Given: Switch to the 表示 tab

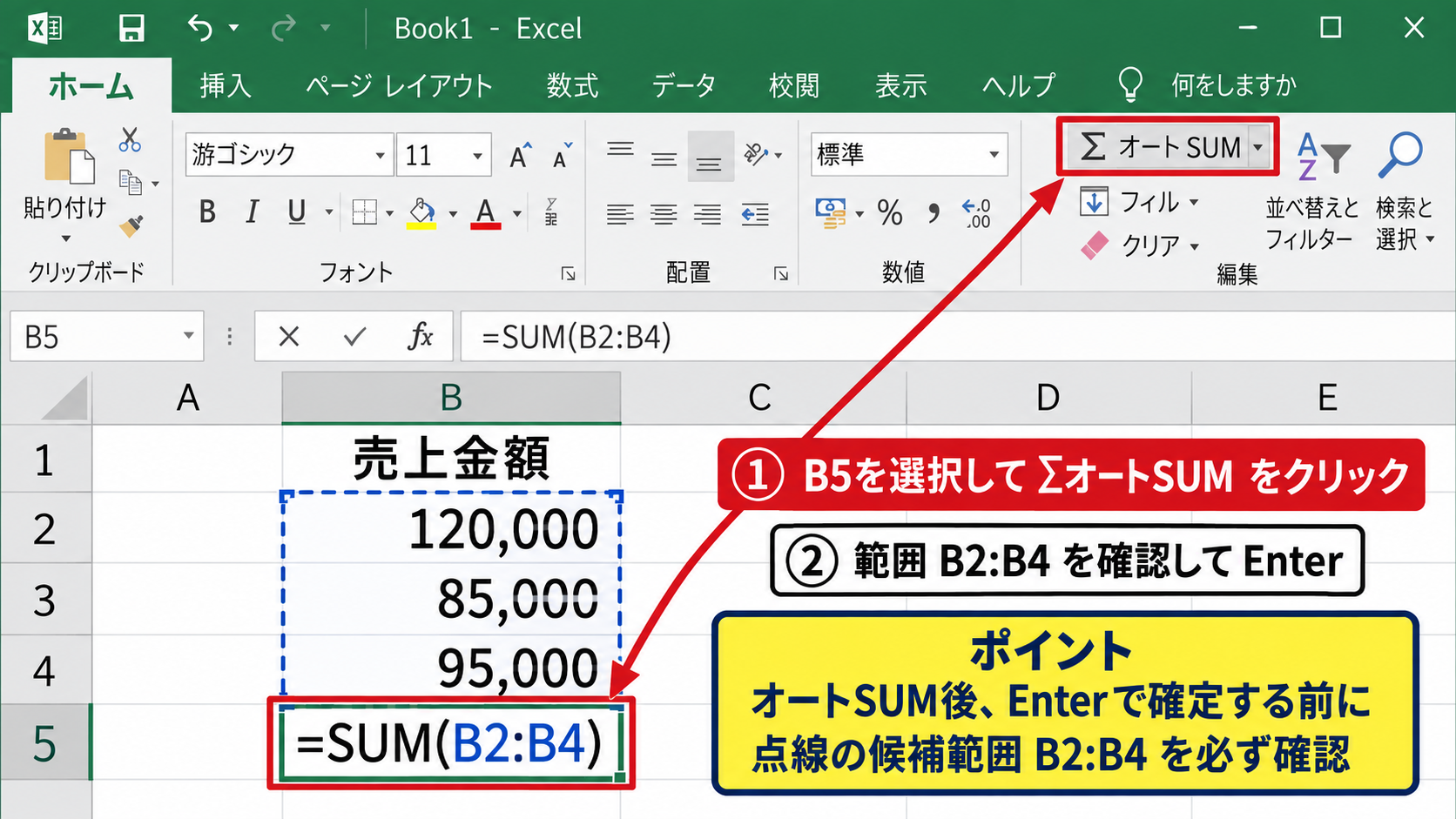Looking at the screenshot, I should pos(900,85).
